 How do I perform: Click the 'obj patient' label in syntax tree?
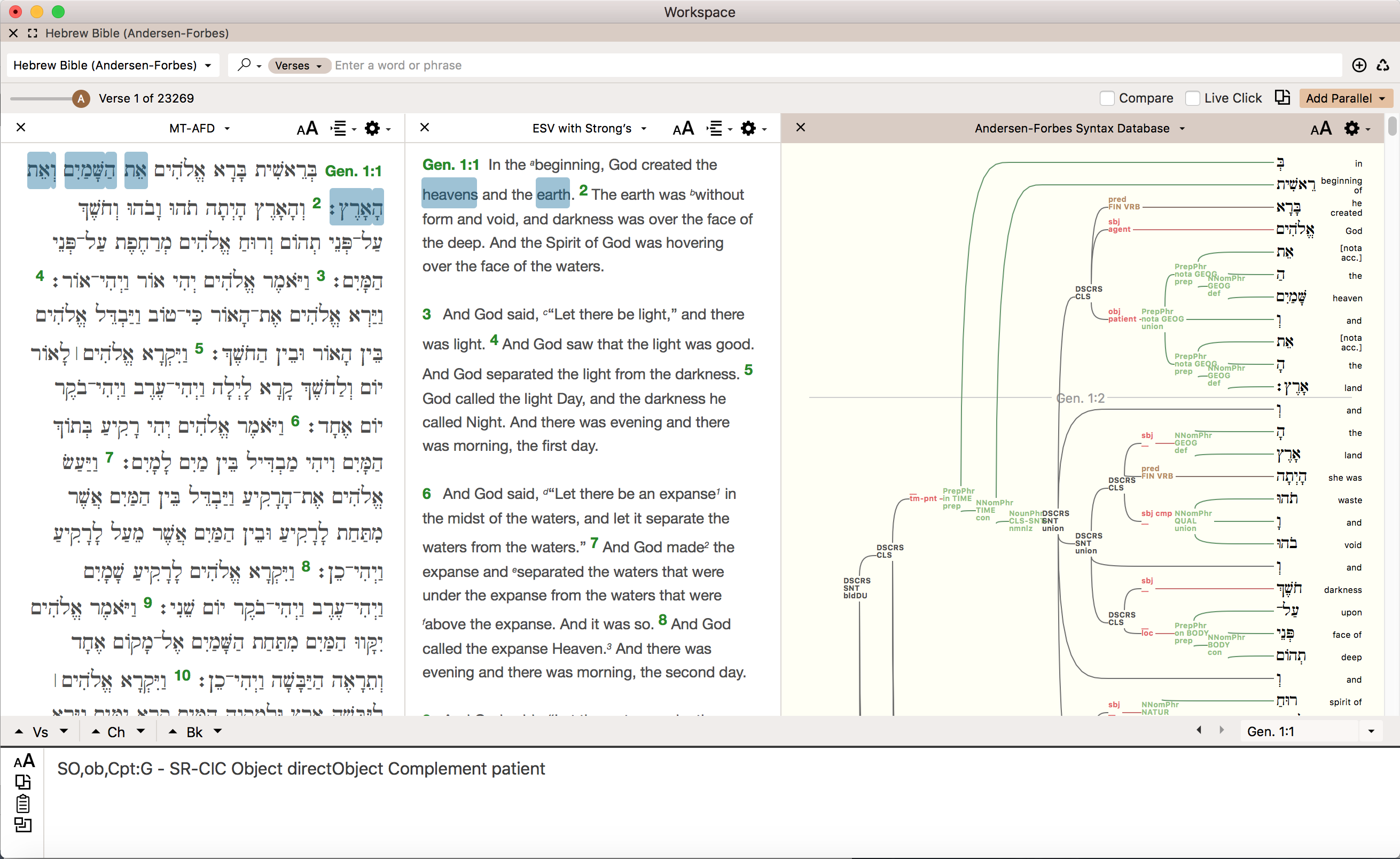[1122, 315]
